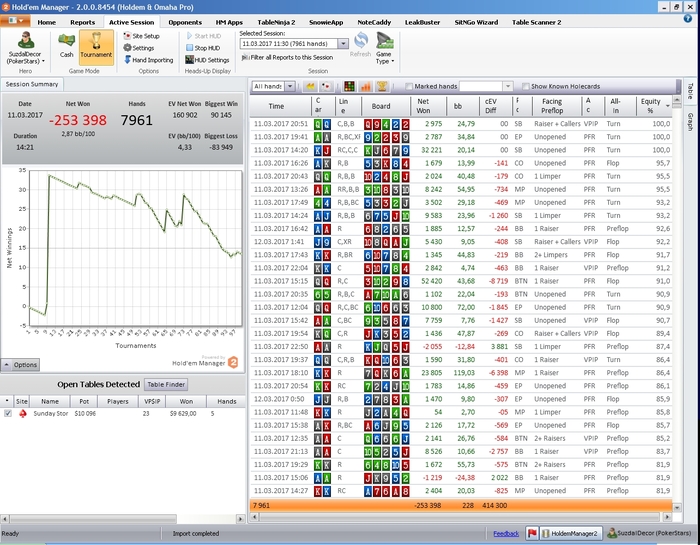Click the hands table scroll down arrow
Screen dimensions: 700x545
point(677,507)
